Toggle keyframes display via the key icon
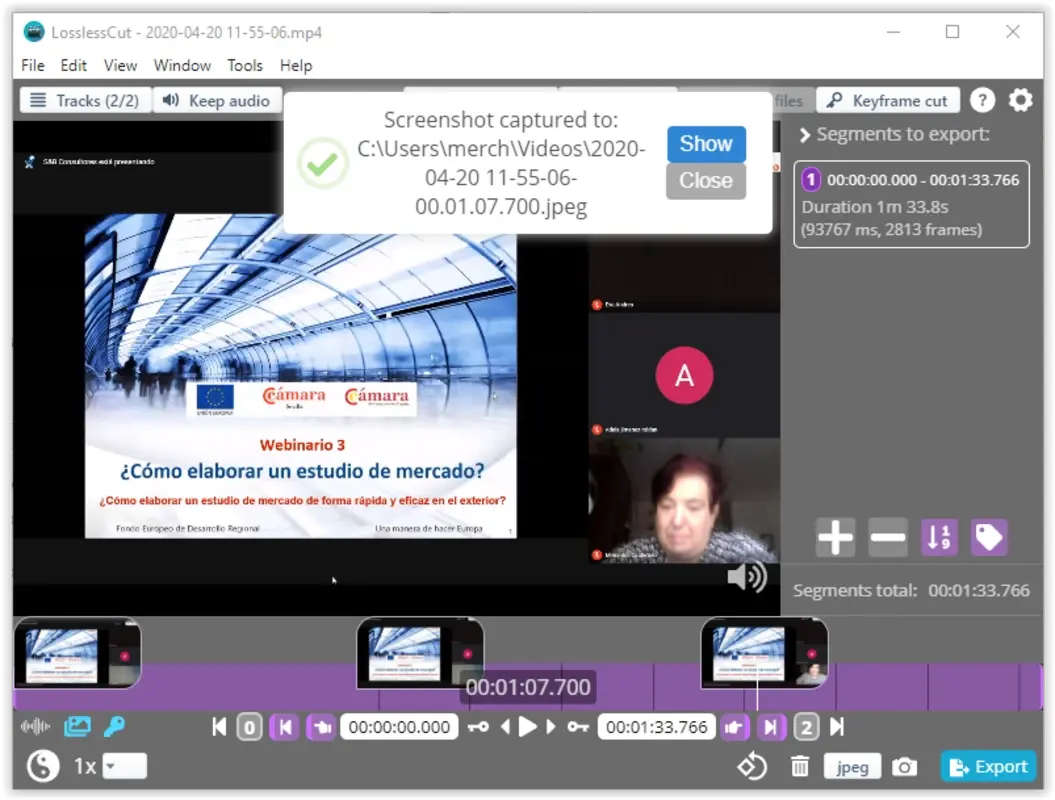The height and width of the screenshot is (800, 1055). pos(114,727)
